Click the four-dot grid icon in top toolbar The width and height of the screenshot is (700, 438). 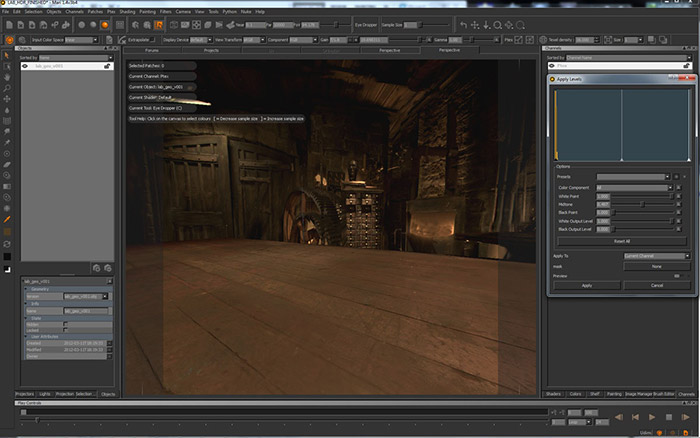(x=196, y=25)
